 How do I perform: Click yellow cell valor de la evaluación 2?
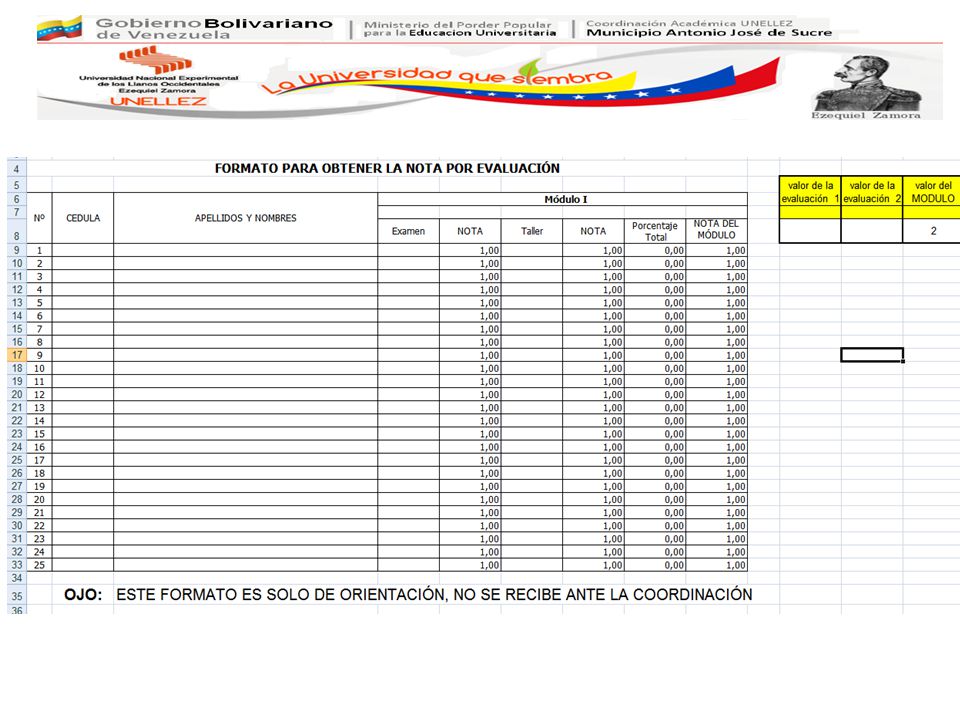pyautogui.click(x=872, y=192)
